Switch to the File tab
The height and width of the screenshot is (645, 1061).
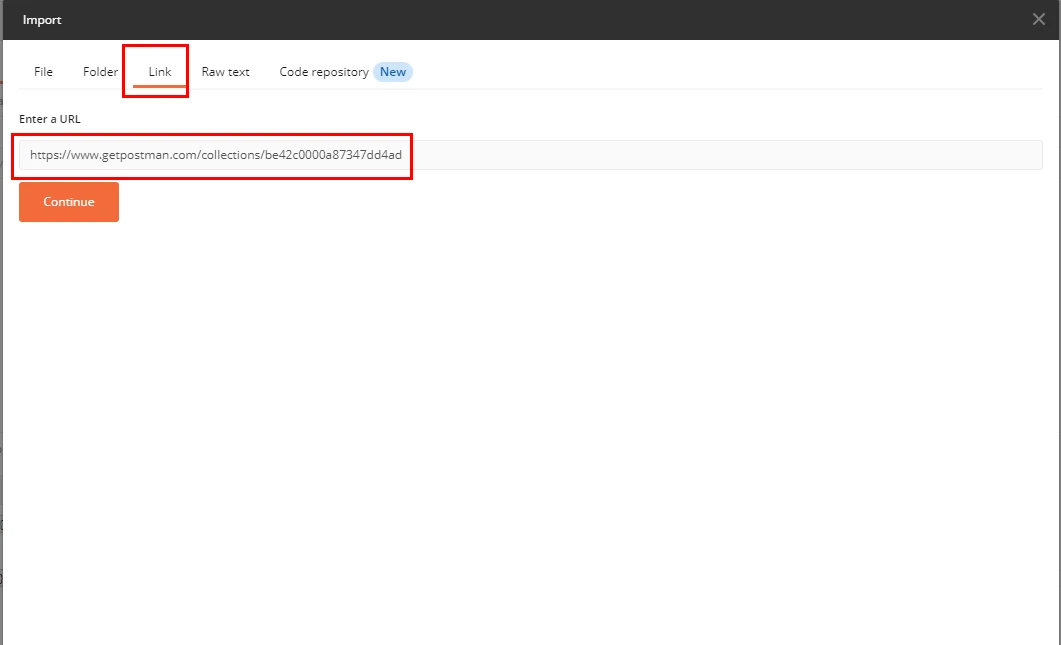tap(43, 72)
